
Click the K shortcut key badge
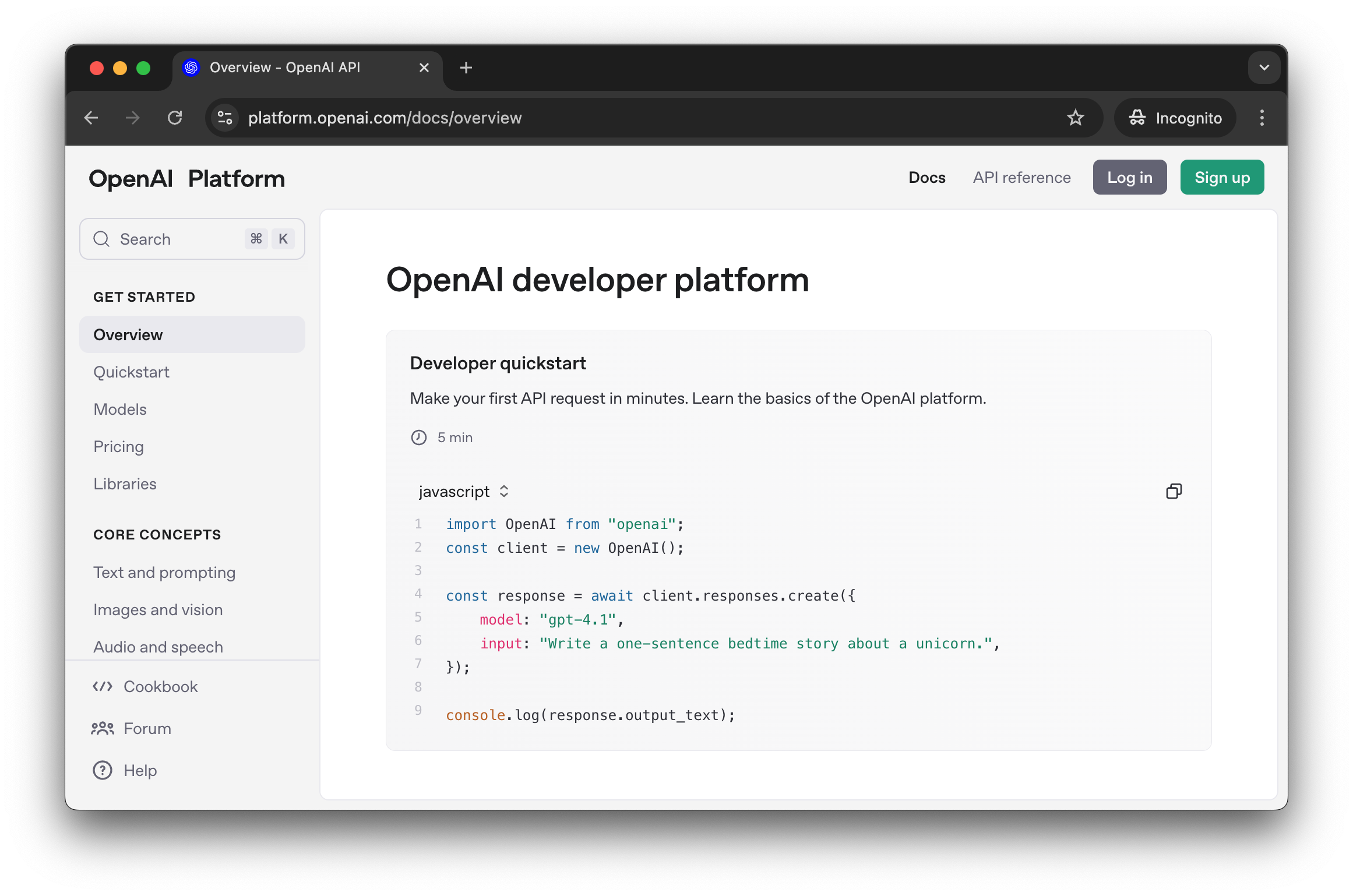pos(283,239)
